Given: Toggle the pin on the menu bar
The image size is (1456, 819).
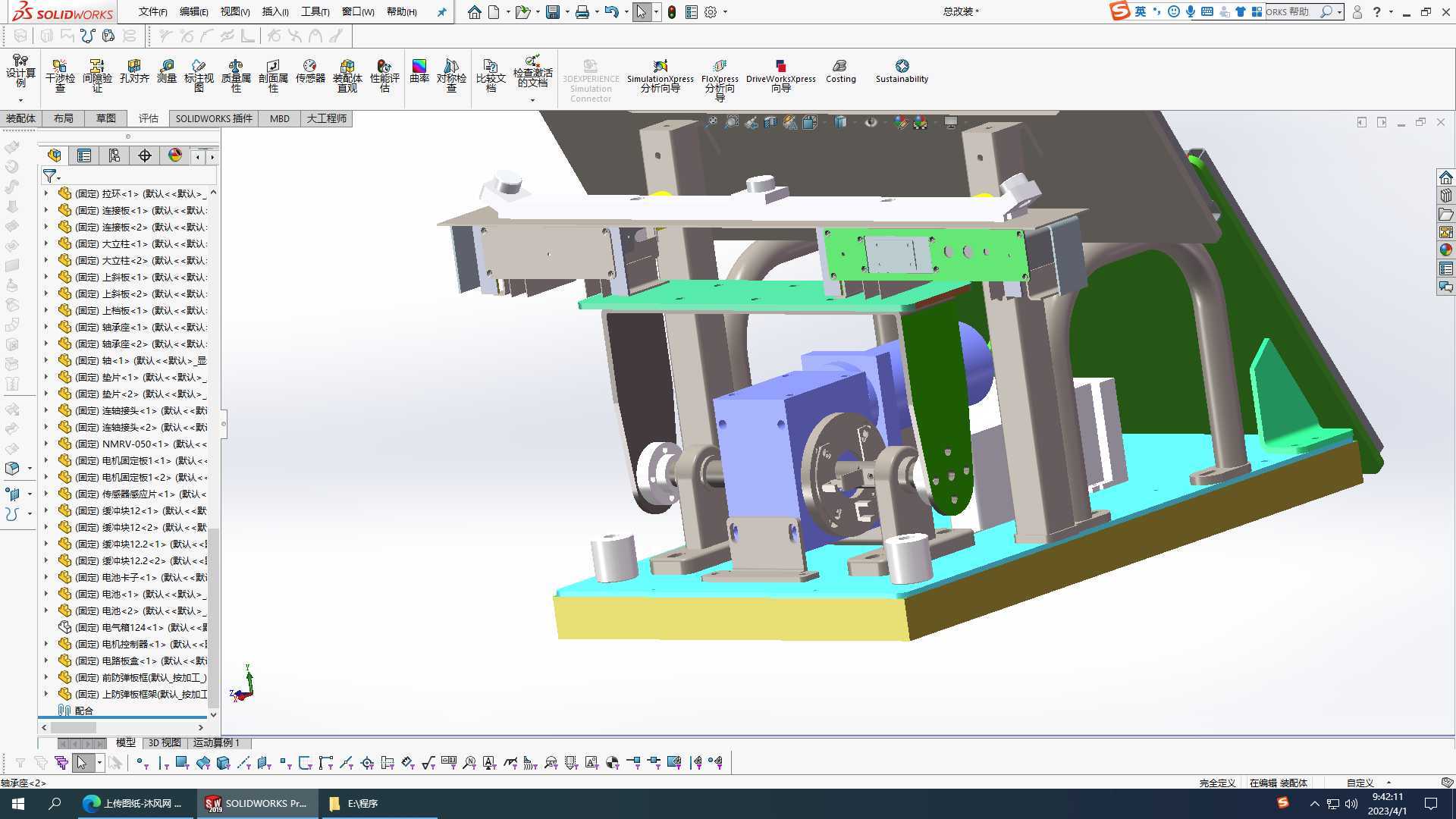Looking at the screenshot, I should tap(441, 12).
